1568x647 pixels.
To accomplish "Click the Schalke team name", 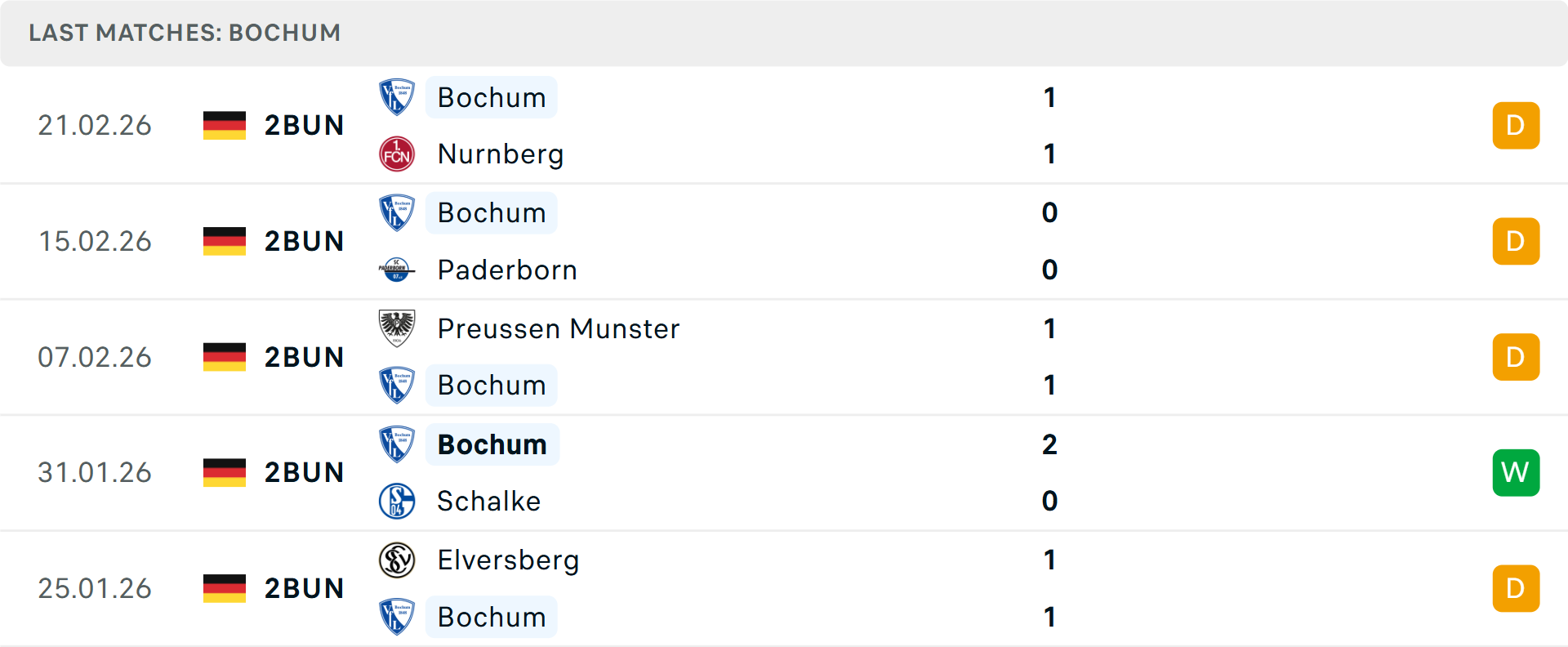I will (x=488, y=501).
